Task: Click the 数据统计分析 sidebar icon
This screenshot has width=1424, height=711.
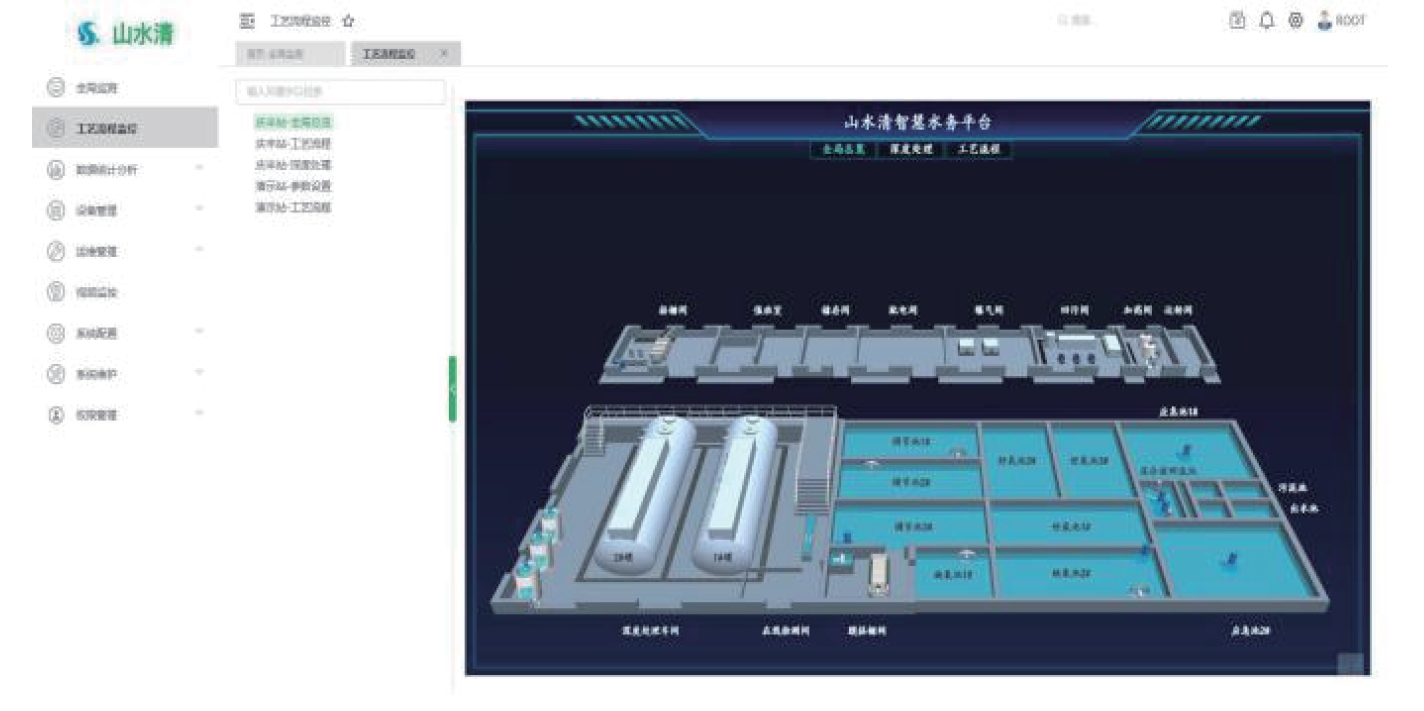Action: click(x=57, y=169)
